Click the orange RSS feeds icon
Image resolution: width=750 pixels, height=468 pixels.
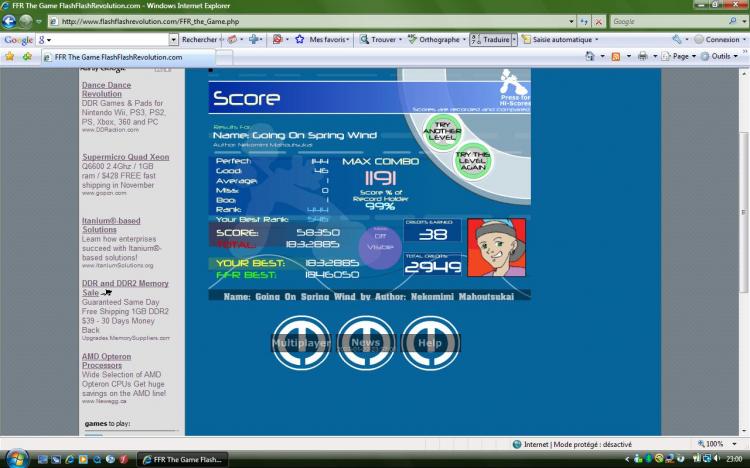click(x=616, y=56)
